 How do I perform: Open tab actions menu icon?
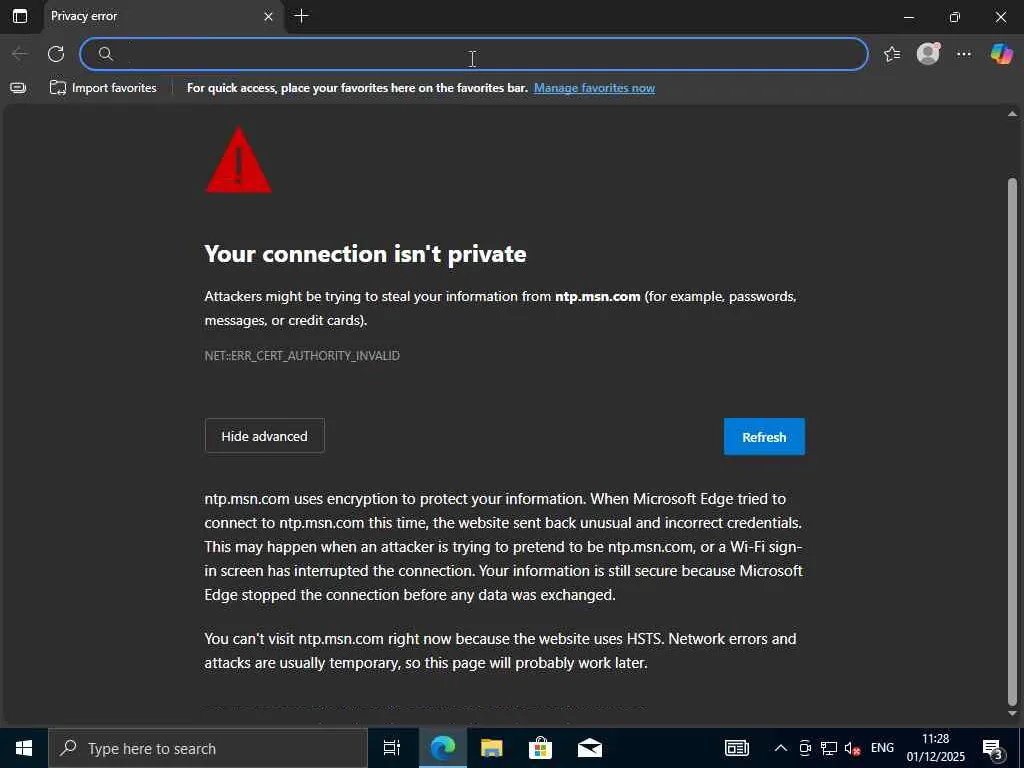(20, 16)
